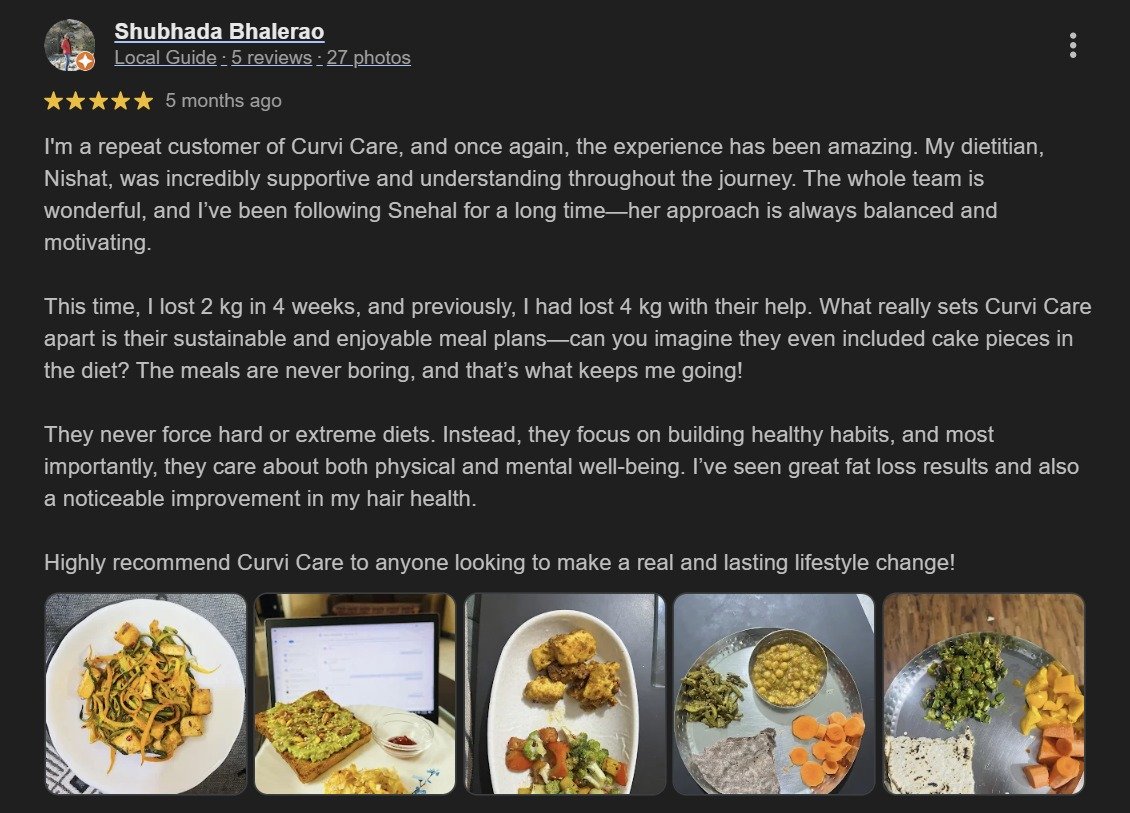Click the fifth star of the rating
The height and width of the screenshot is (813, 1130).
tap(143, 101)
